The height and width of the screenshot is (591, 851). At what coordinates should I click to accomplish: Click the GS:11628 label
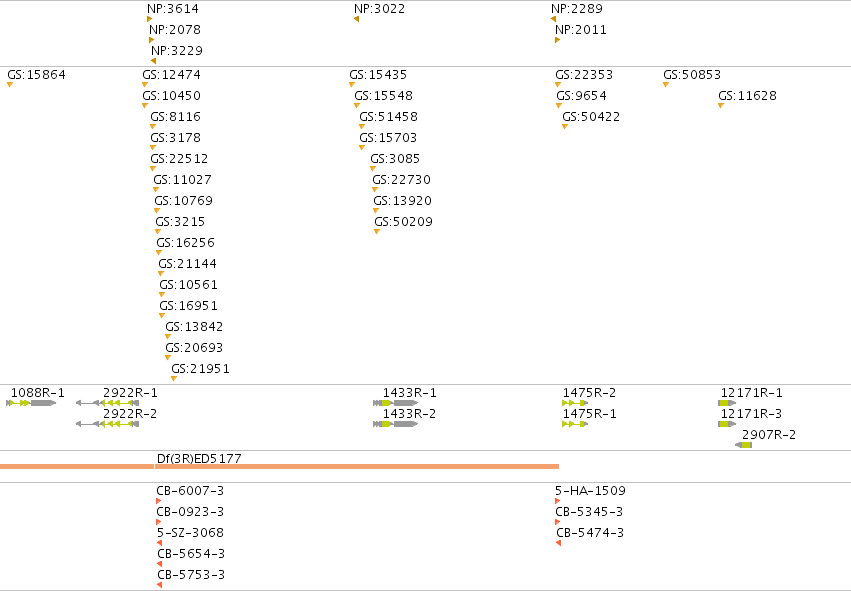pos(747,96)
